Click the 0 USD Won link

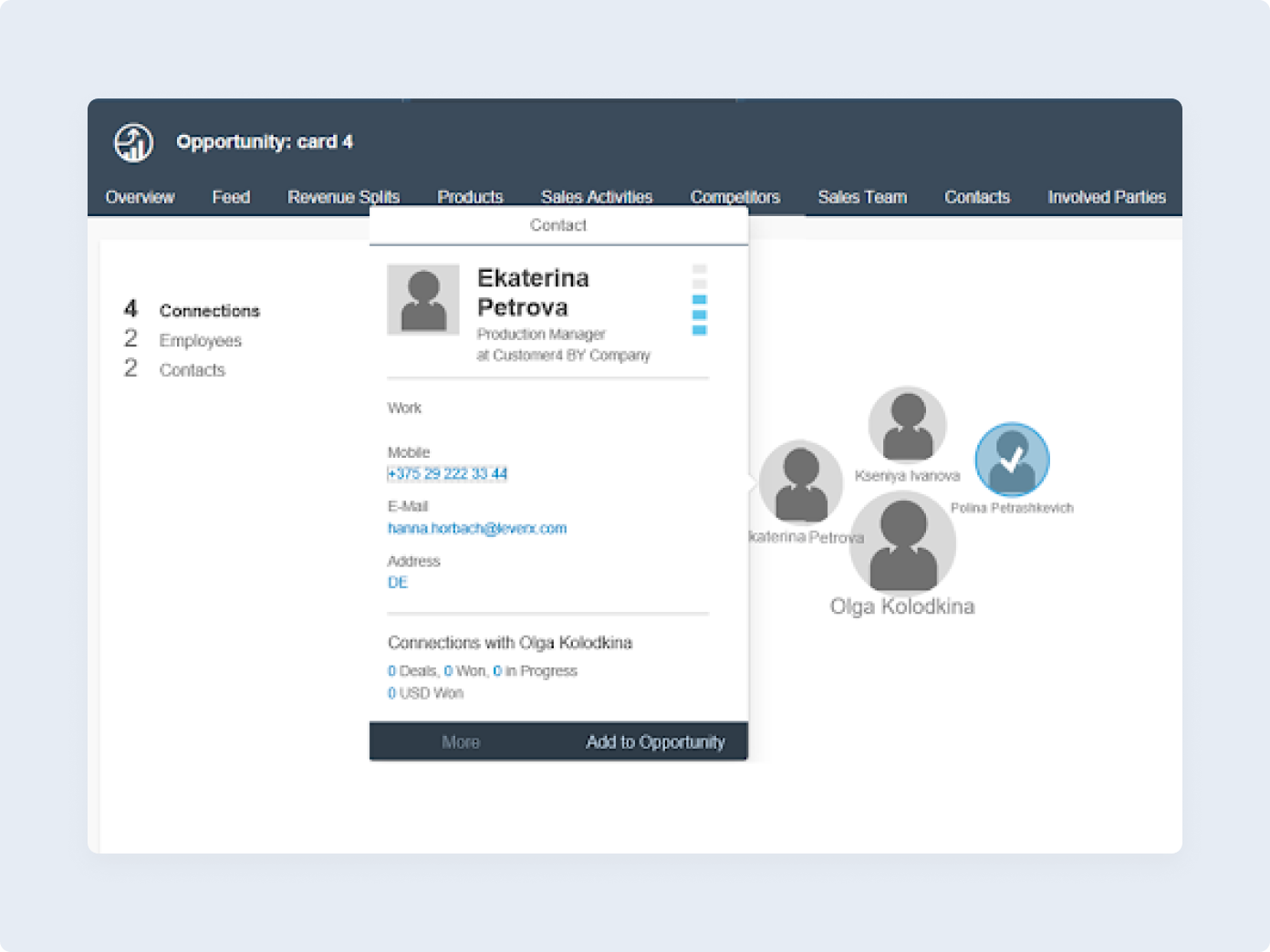coord(425,693)
